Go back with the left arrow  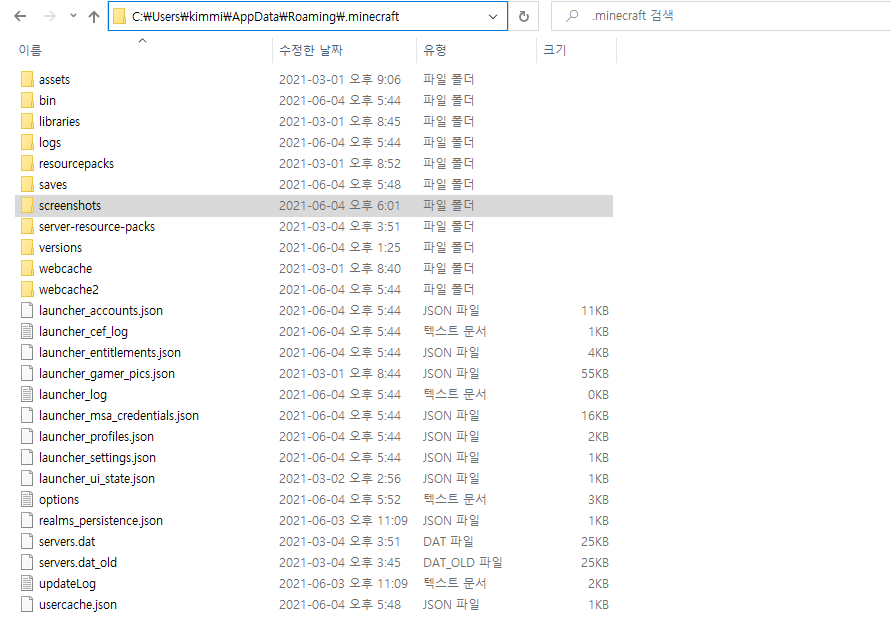[20, 16]
